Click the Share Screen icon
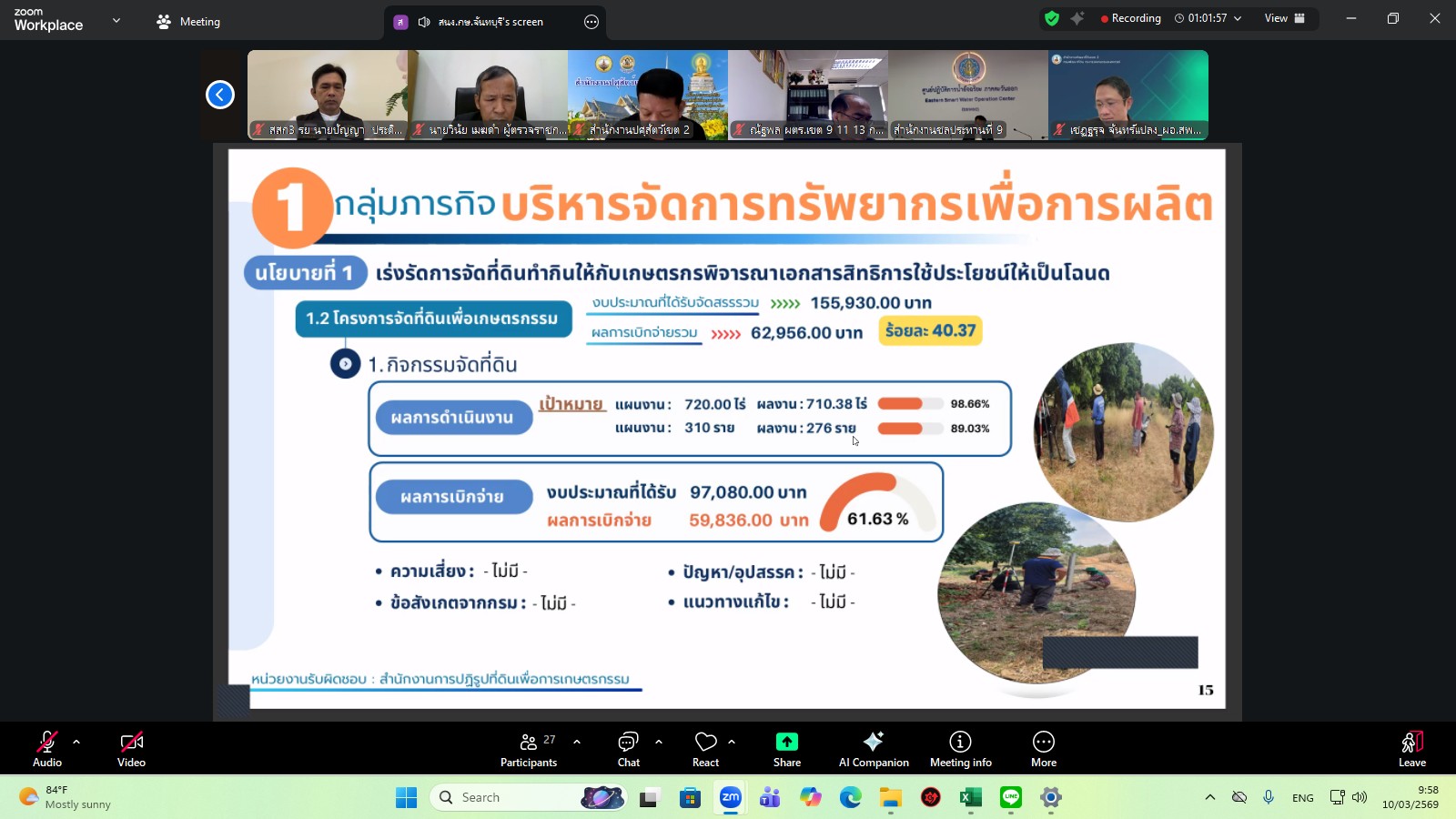The height and width of the screenshot is (819, 1456). tap(786, 742)
